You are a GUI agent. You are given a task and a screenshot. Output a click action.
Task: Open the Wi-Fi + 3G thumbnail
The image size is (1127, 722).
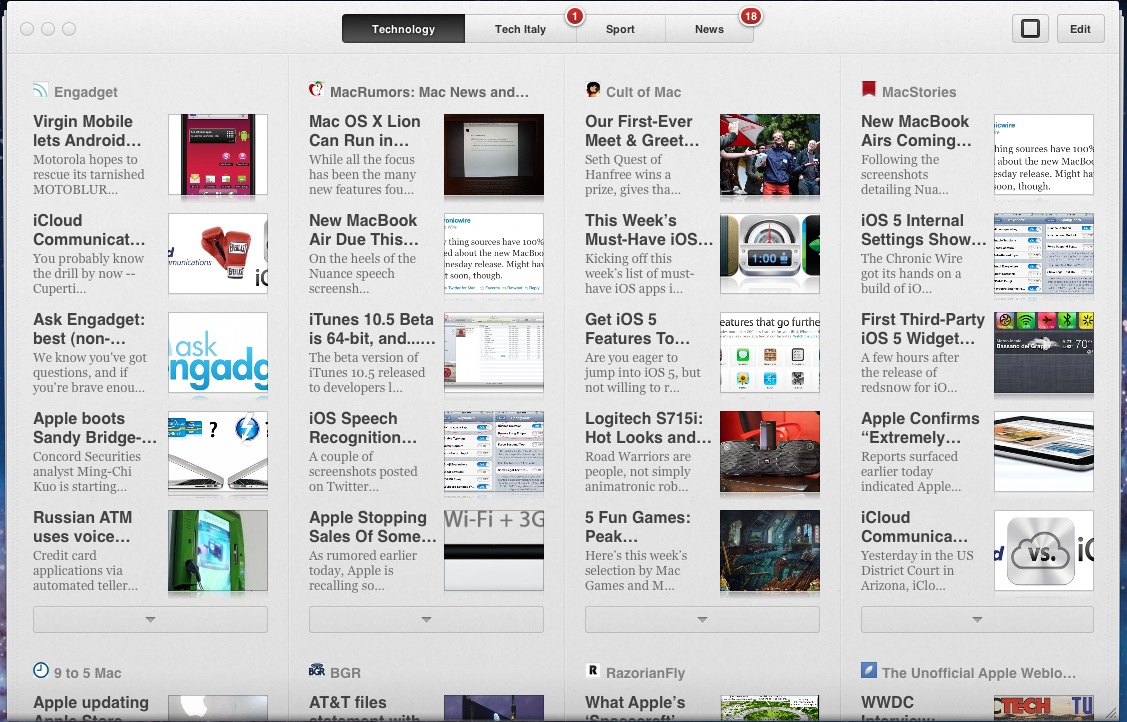coord(494,550)
